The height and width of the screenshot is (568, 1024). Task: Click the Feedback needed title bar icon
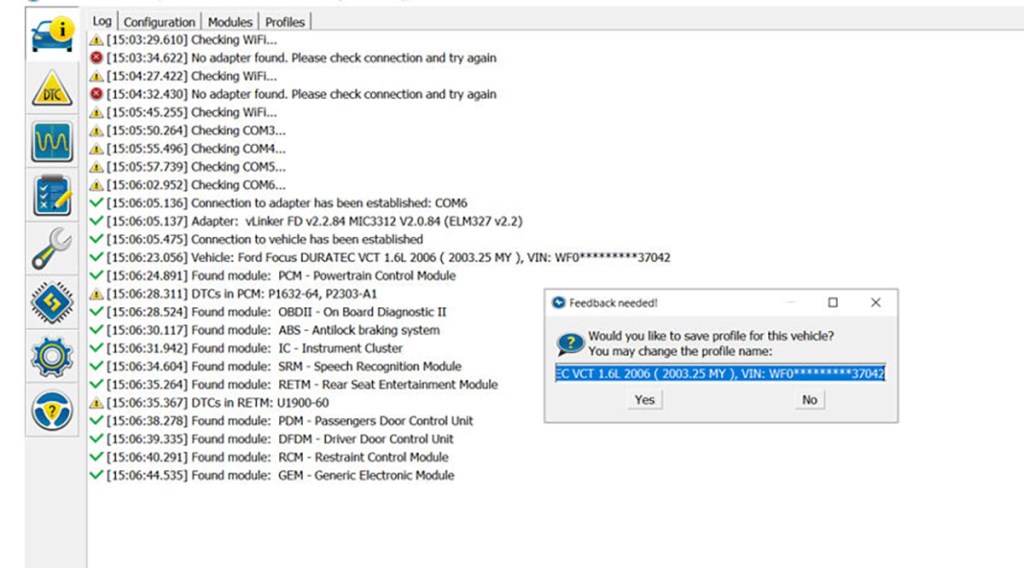[558, 302]
